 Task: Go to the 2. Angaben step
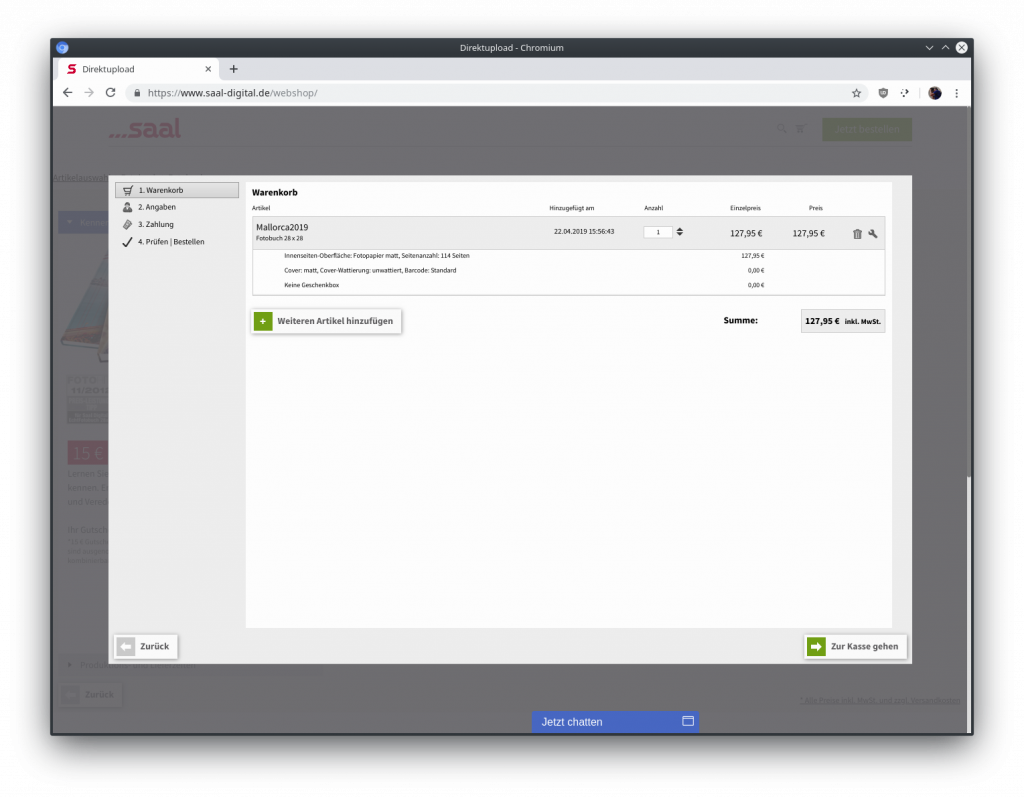(x=157, y=207)
